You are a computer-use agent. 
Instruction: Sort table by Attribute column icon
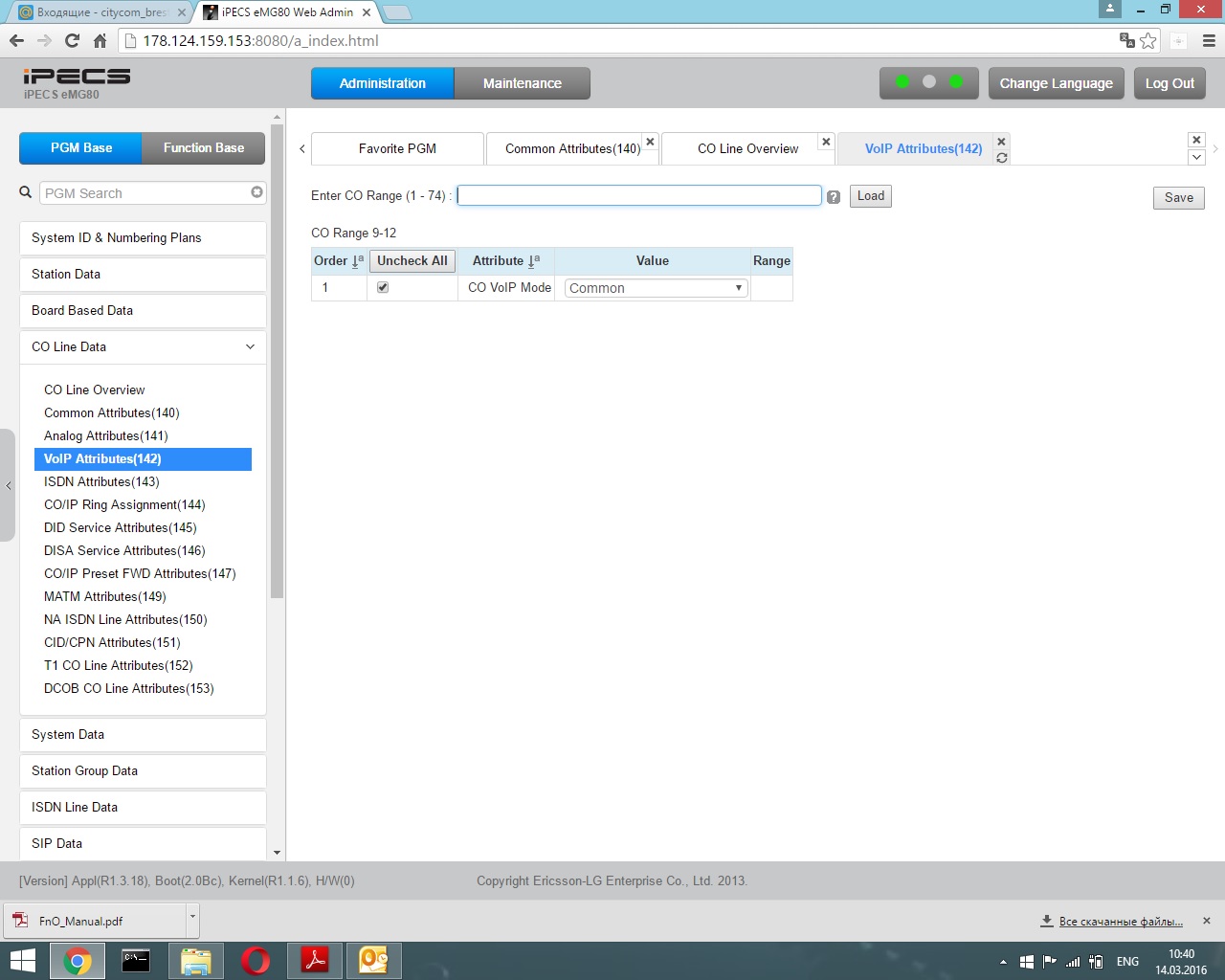point(534,260)
